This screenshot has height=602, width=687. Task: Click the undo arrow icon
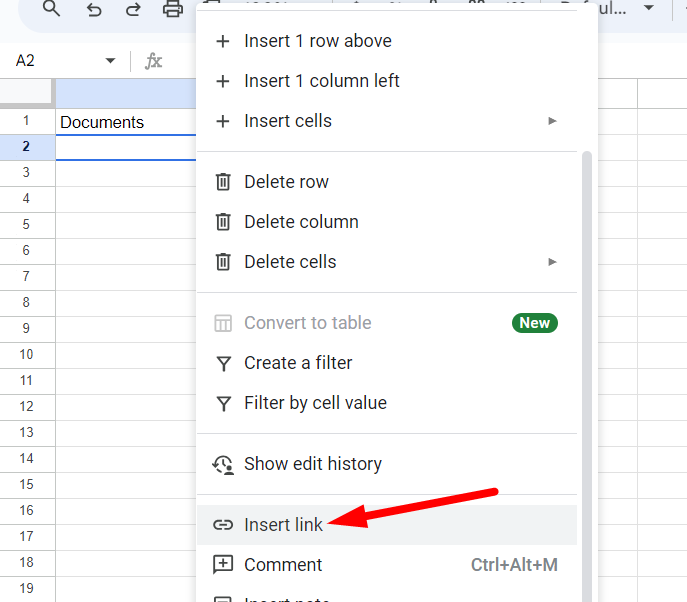coord(94,9)
